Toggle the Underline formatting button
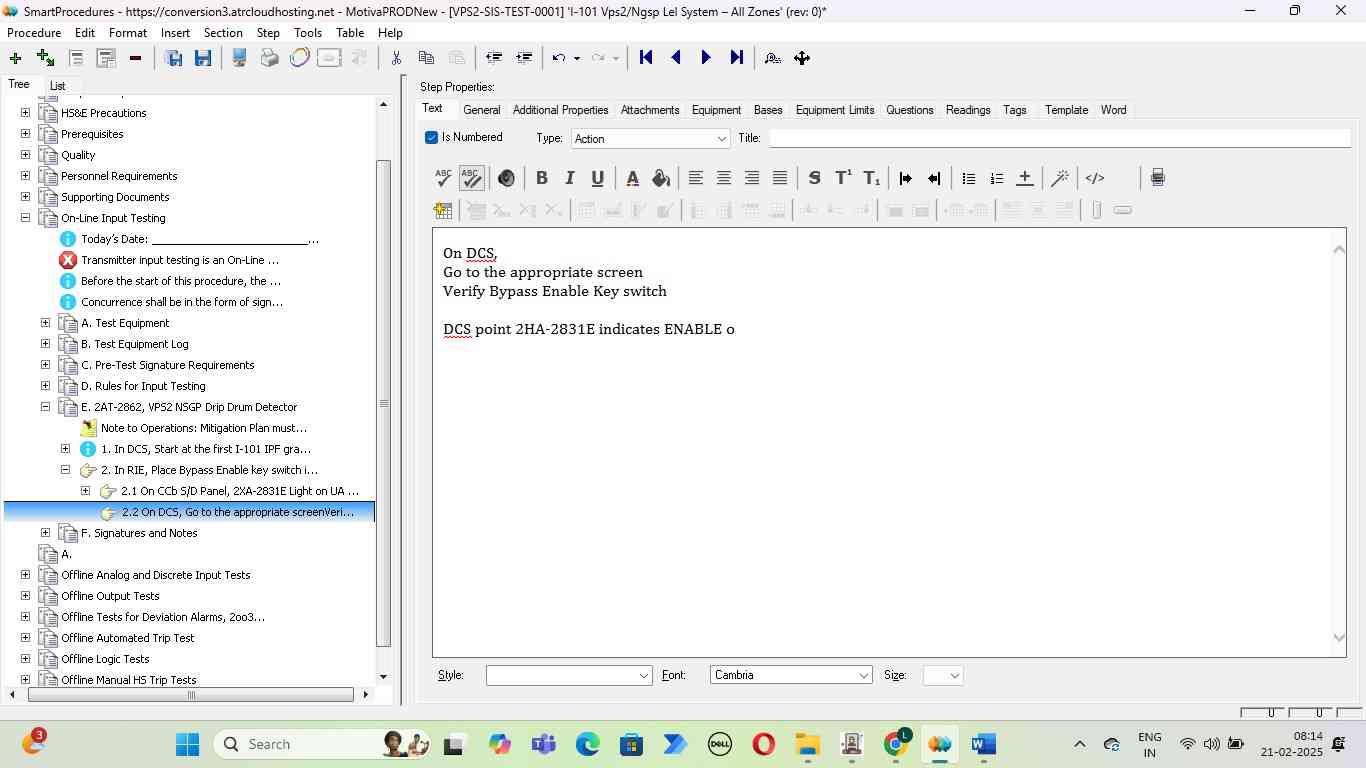Screen dimensions: 1366x768 tap(597, 178)
